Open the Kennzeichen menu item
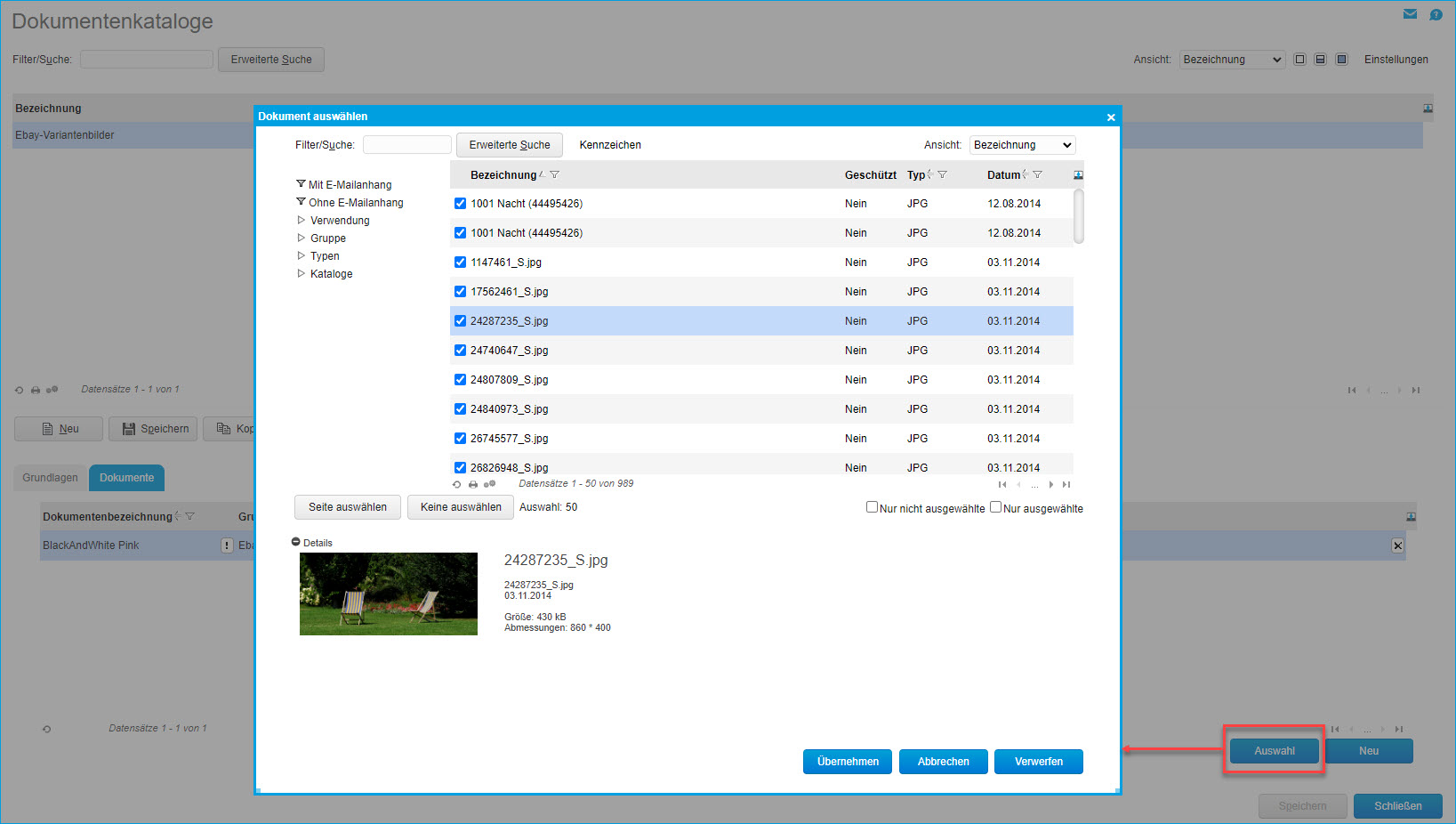The width and height of the screenshot is (1456, 824). click(610, 145)
